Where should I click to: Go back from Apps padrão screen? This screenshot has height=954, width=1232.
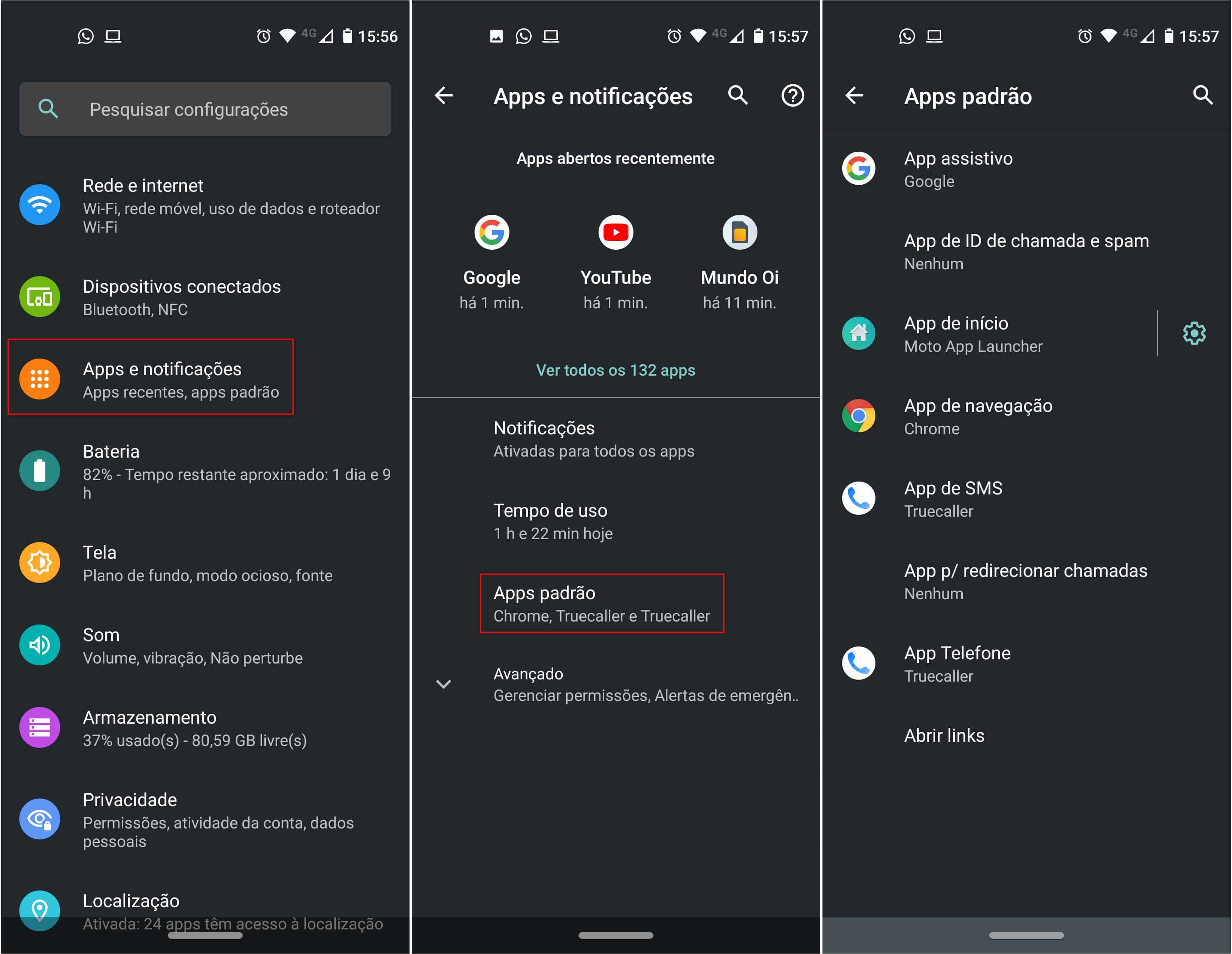pyautogui.click(x=855, y=95)
